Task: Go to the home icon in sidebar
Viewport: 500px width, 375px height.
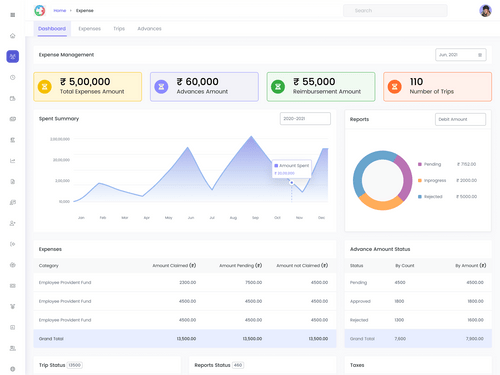Action: [13, 36]
